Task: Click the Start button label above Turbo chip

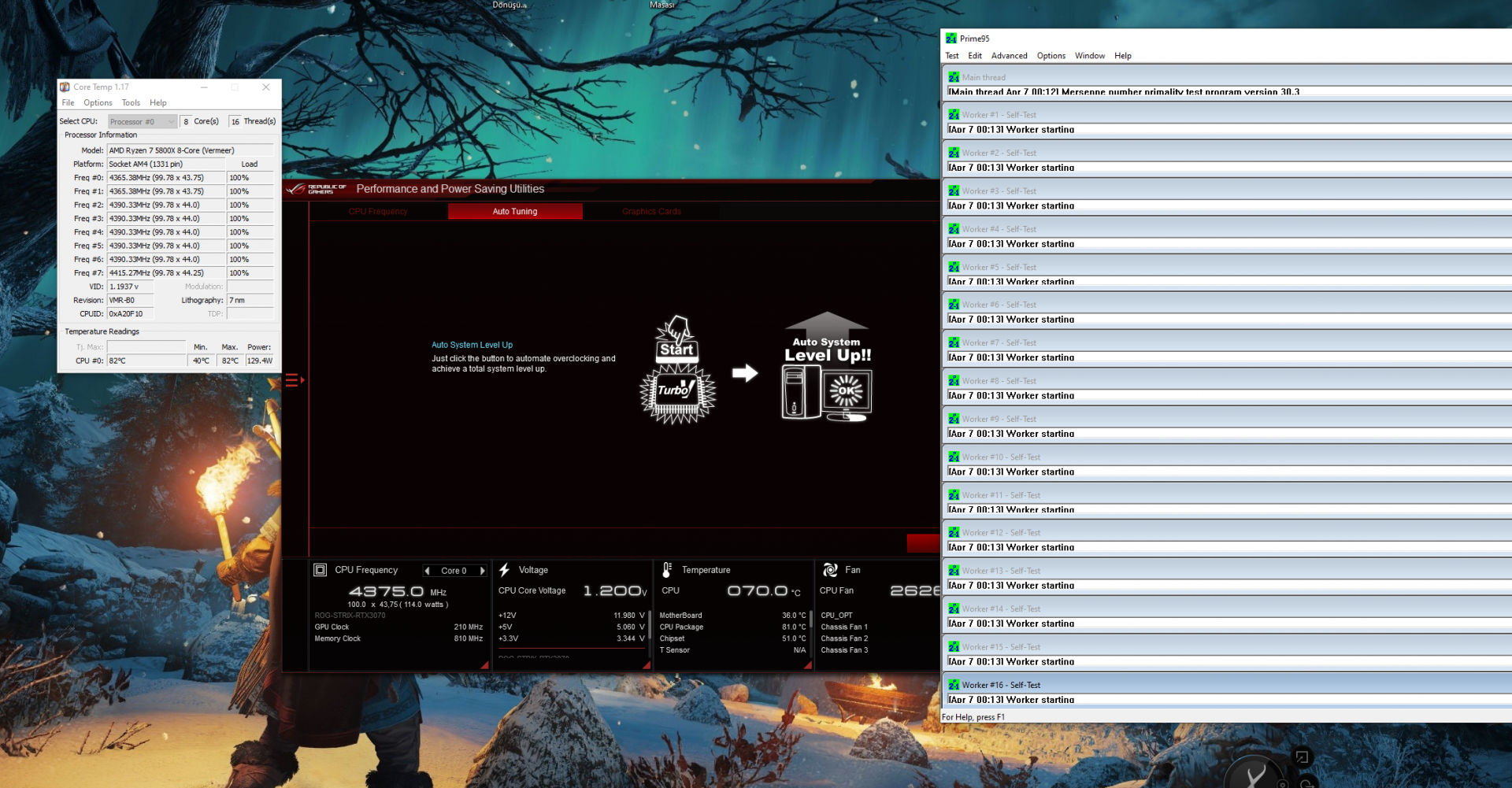Action: (677, 350)
